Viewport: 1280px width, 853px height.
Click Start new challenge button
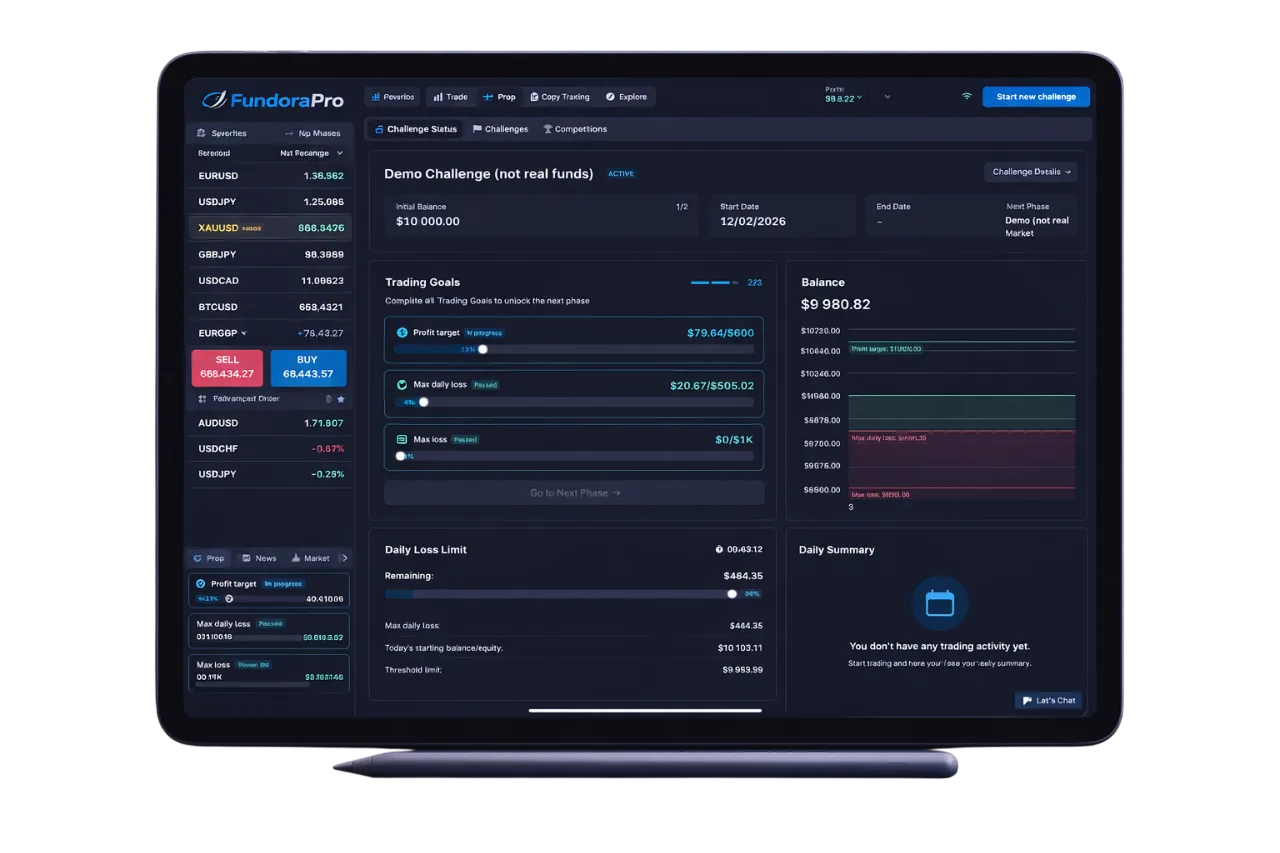pos(1036,97)
